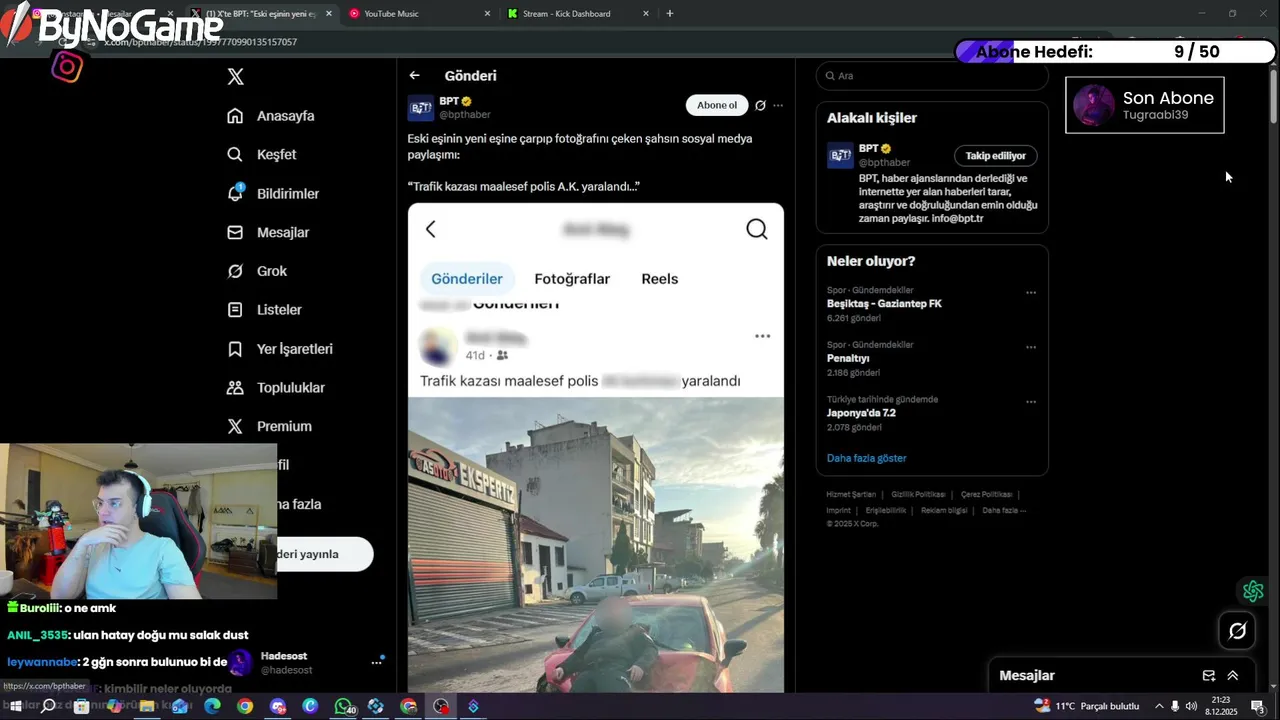Open the Penaltıyı trending topic
This screenshot has height=720, width=1280.
848,358
